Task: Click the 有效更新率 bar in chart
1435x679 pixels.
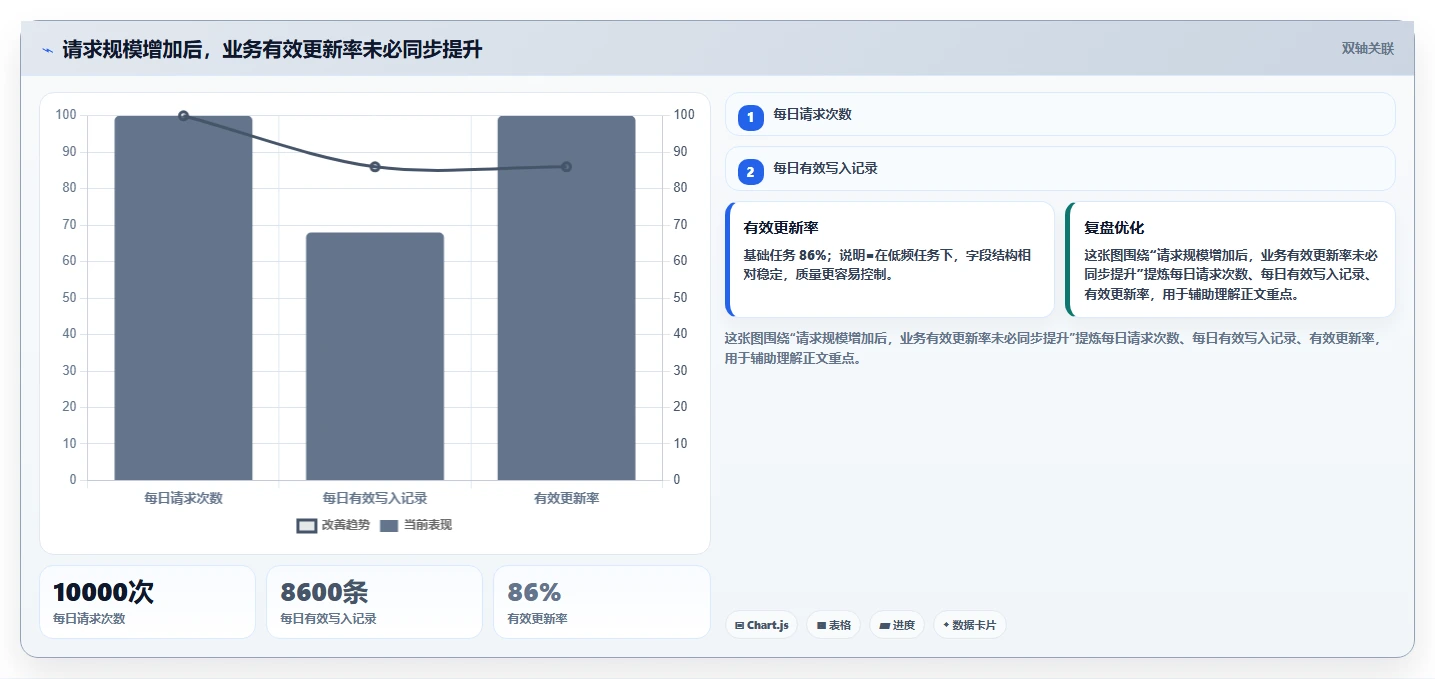Action: [566, 298]
